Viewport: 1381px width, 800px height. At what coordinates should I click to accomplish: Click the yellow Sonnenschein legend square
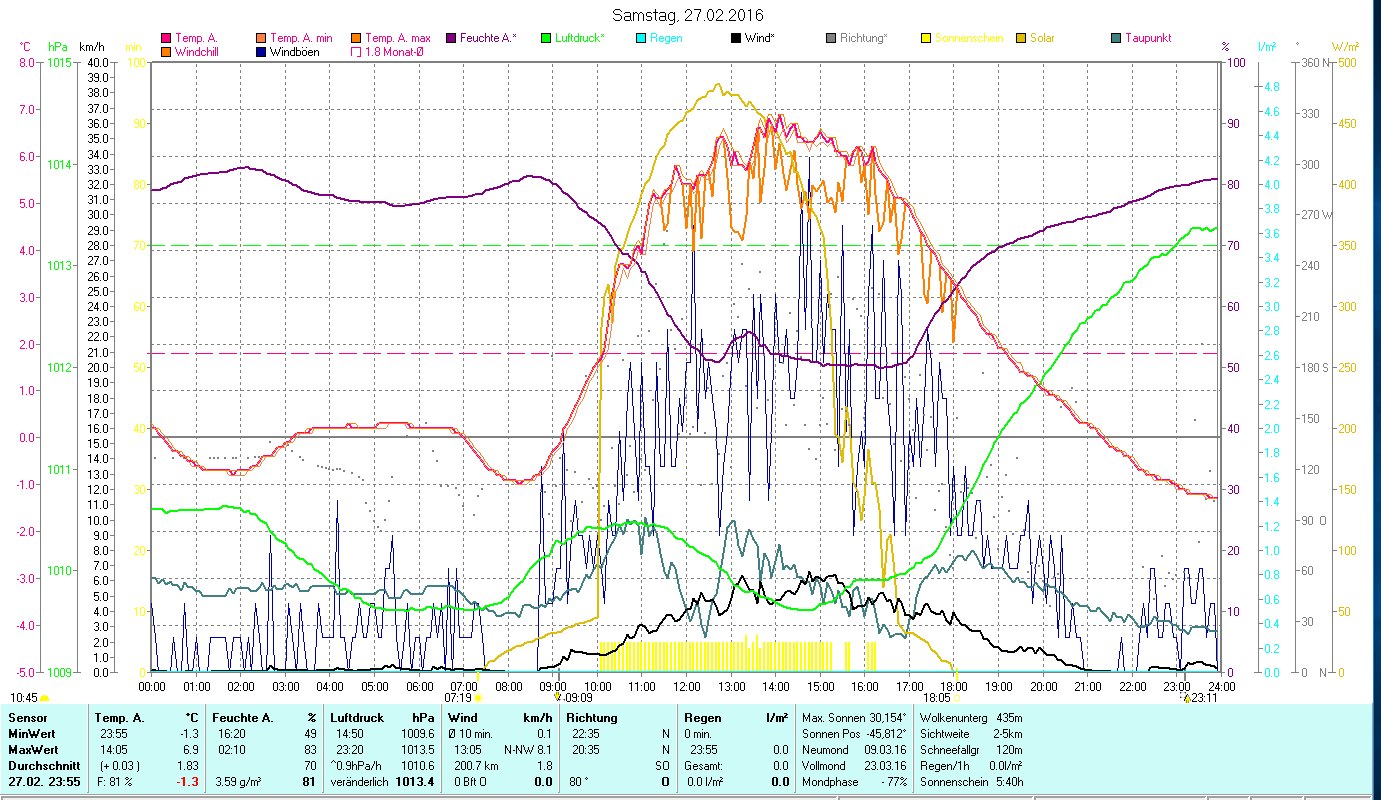pyautogui.click(x=926, y=39)
